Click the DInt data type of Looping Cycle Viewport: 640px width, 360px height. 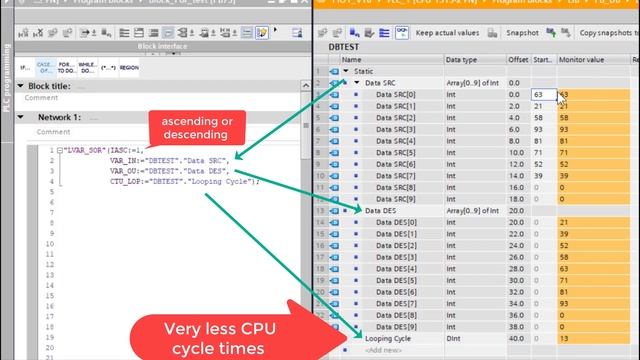click(453, 338)
